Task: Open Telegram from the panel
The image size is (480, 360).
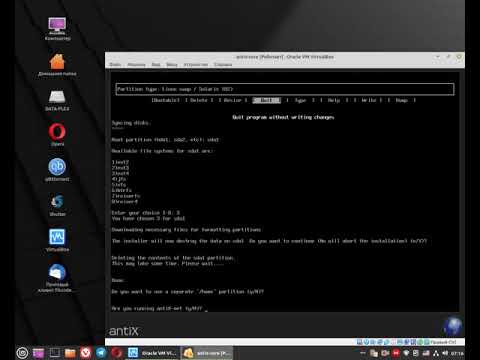Action: [101, 353]
